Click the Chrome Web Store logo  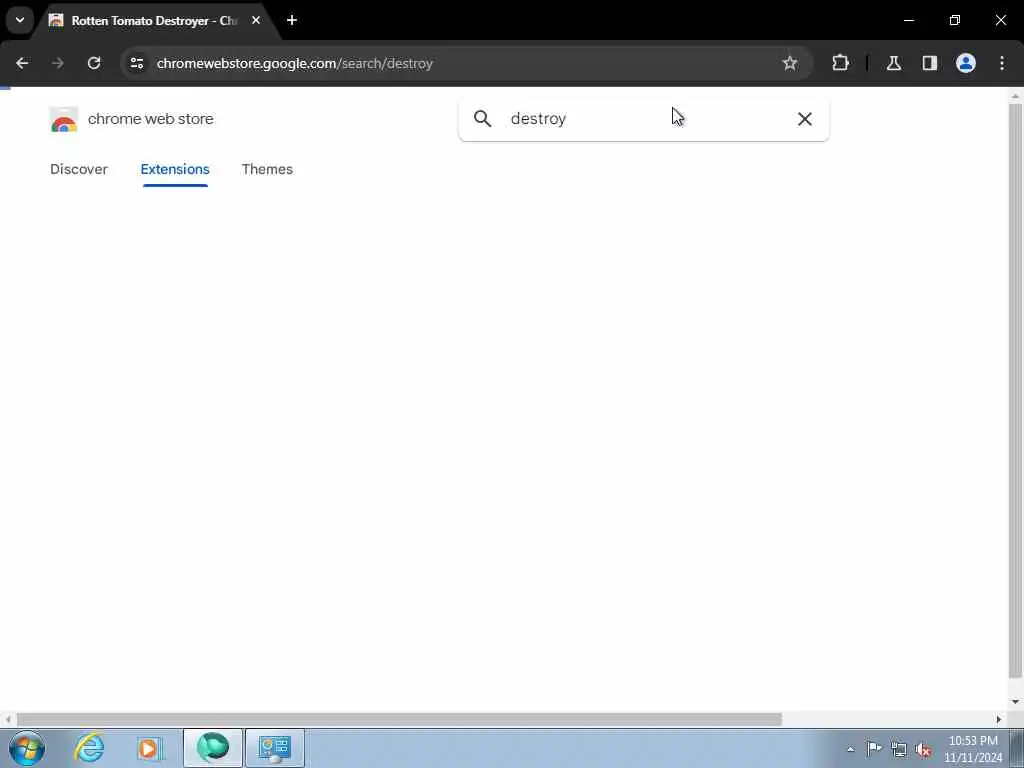pos(63,120)
